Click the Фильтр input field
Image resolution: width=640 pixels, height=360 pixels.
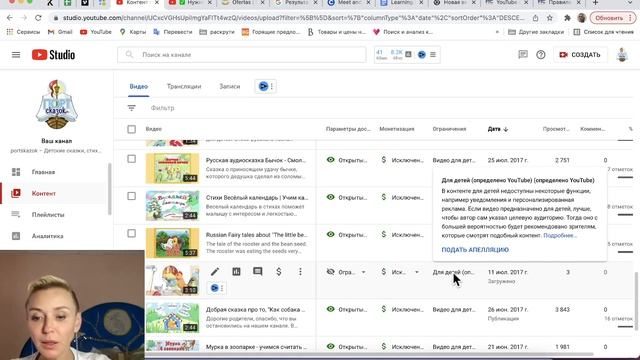pyautogui.click(x=162, y=108)
